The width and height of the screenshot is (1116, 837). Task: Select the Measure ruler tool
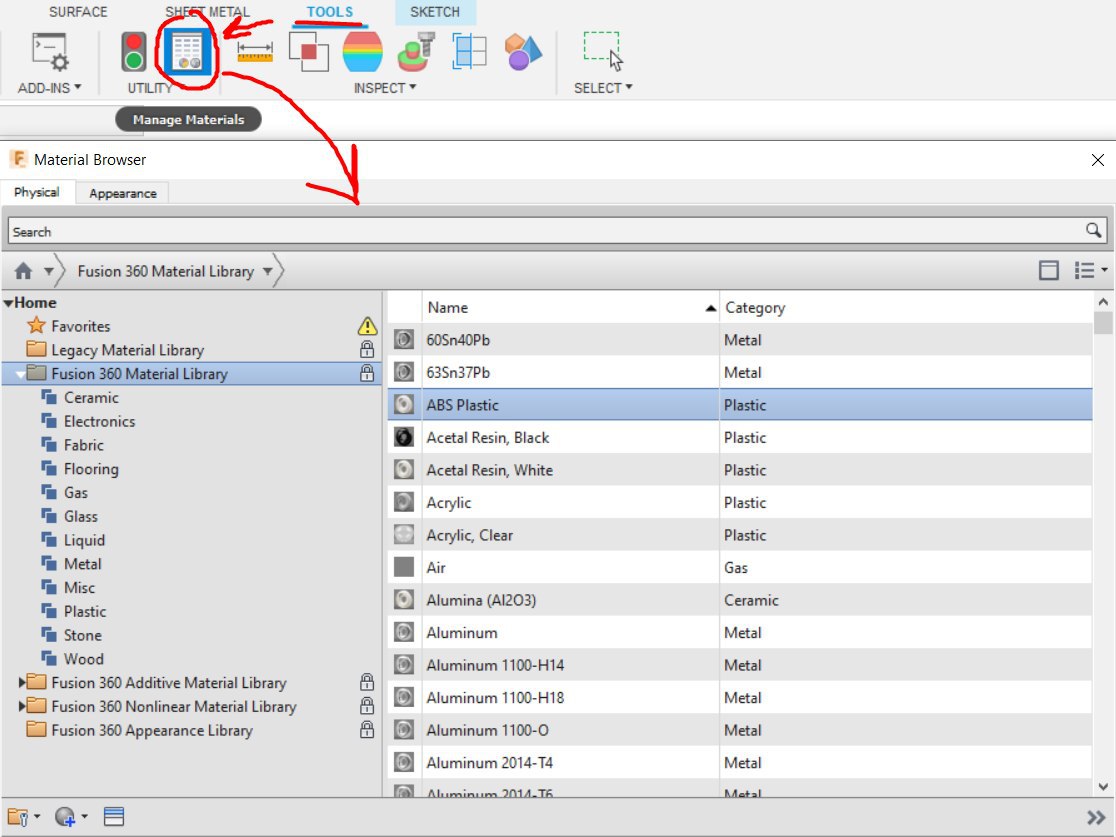pos(255,51)
